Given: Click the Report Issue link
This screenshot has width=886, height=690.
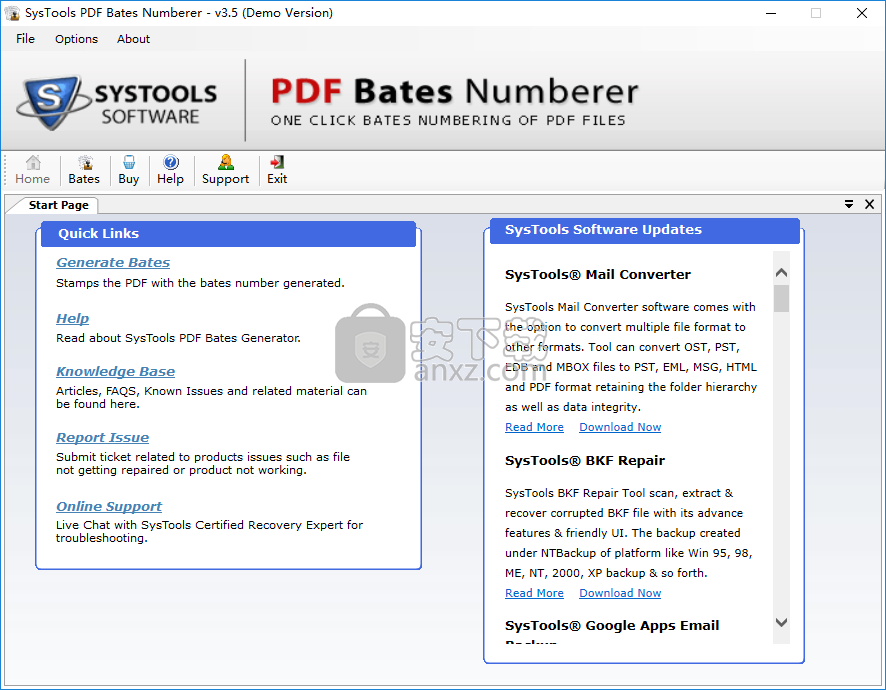Looking at the screenshot, I should pos(102,438).
